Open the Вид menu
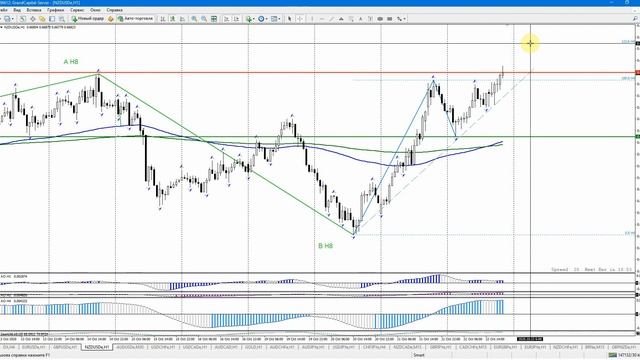 tap(17, 10)
